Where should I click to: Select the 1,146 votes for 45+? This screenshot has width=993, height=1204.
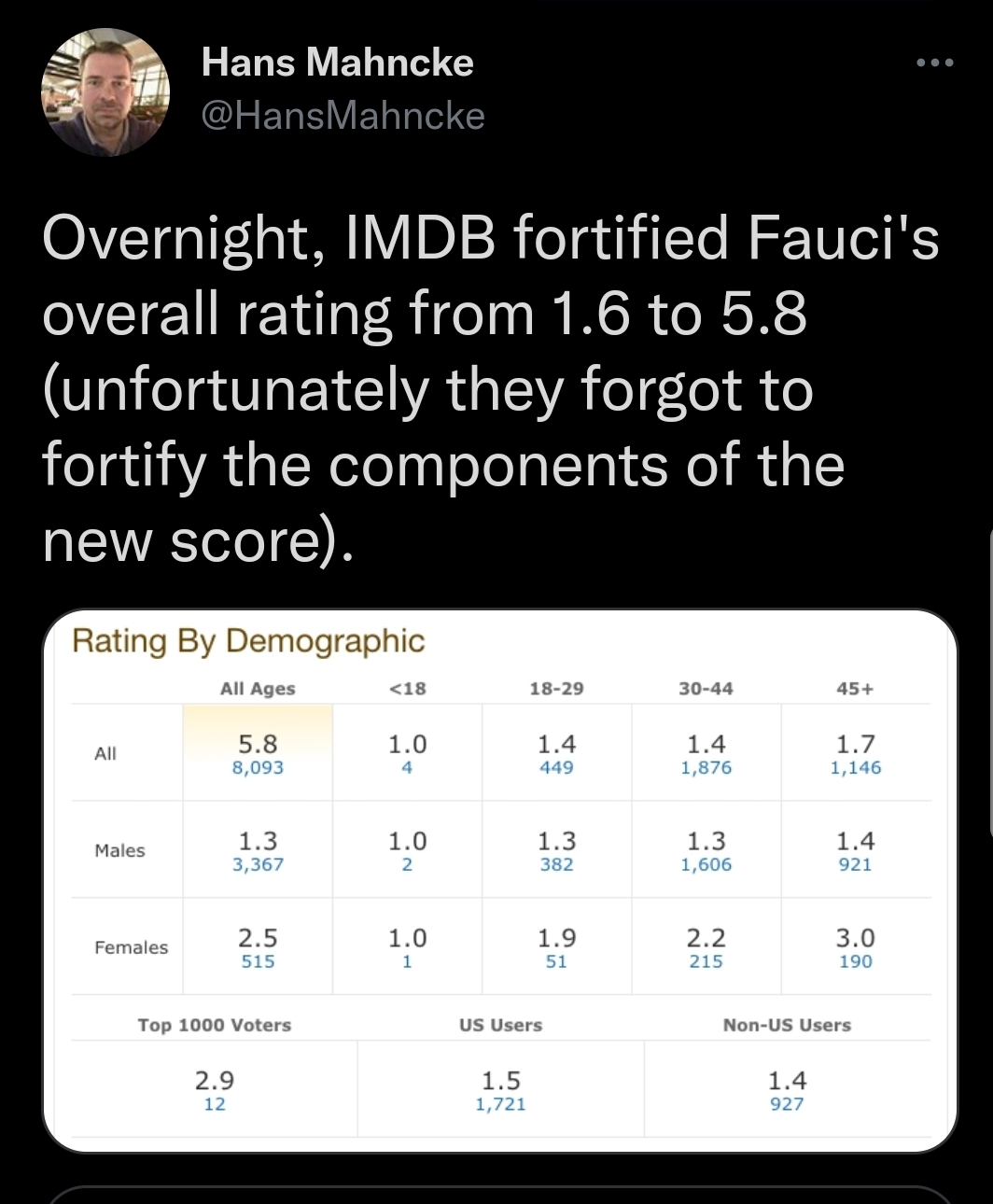(x=856, y=768)
